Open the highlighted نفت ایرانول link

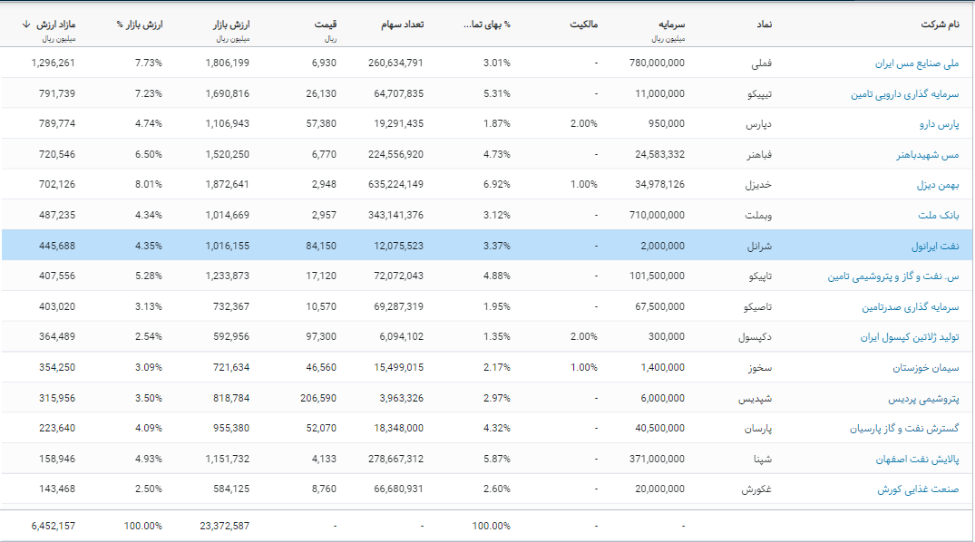pyautogui.click(x=934, y=246)
